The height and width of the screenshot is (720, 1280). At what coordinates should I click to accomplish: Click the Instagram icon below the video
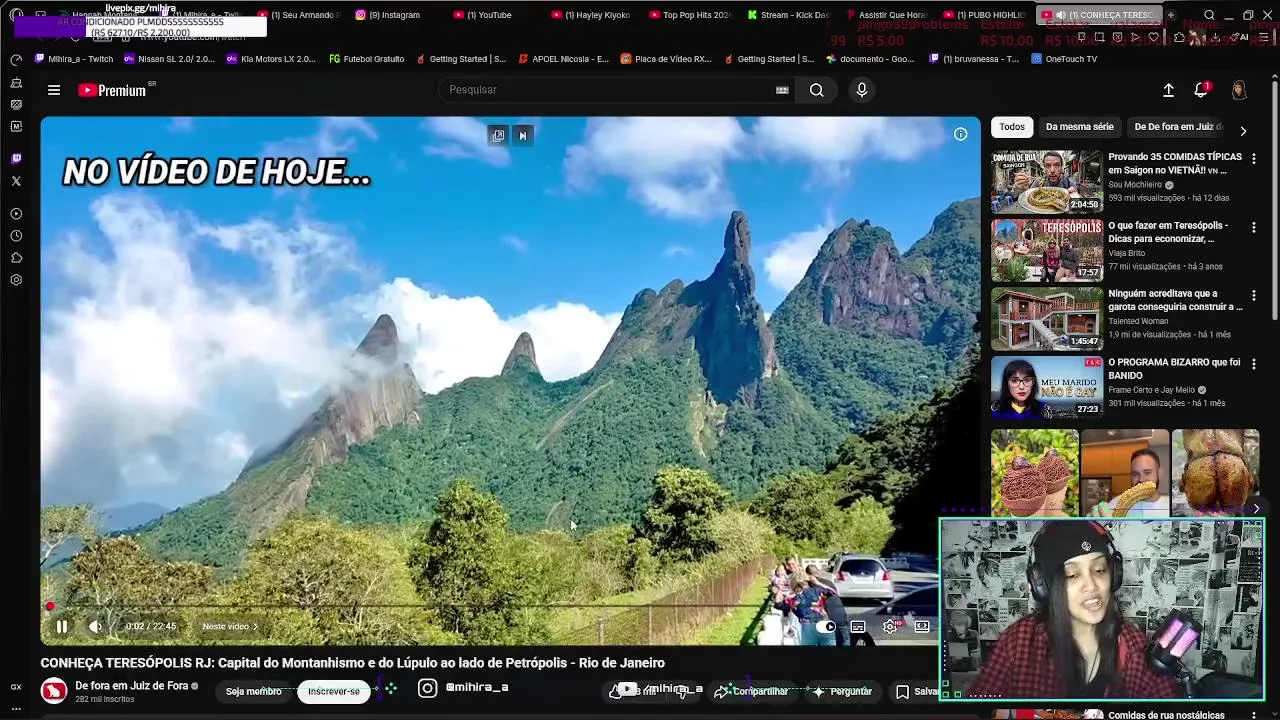(x=427, y=688)
